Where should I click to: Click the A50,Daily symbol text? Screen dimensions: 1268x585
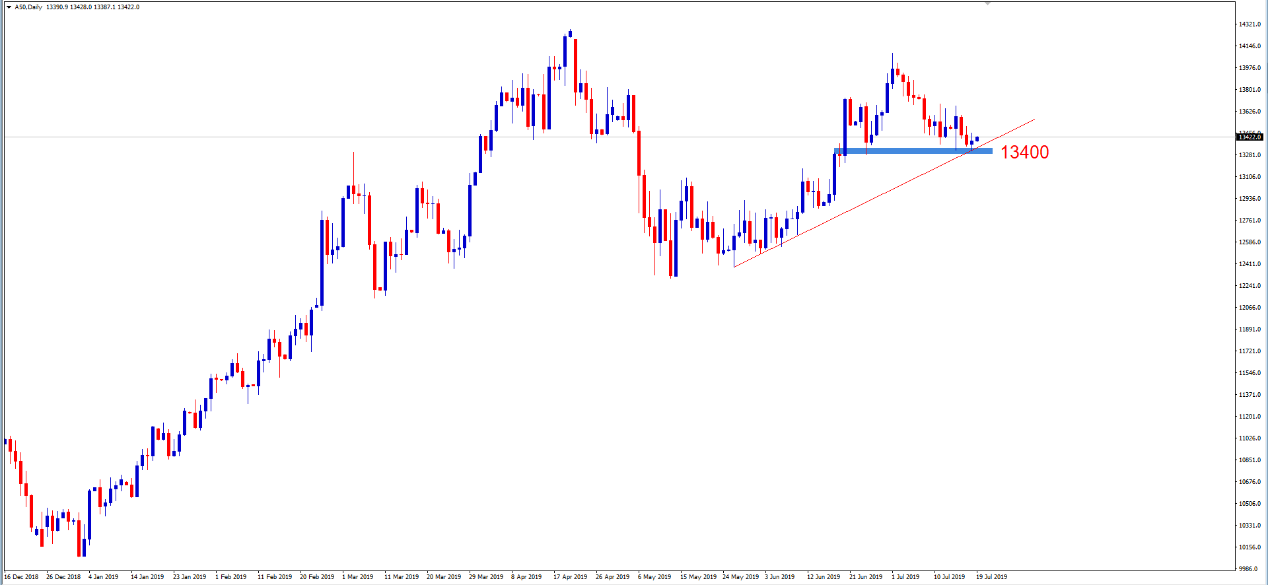click(x=28, y=6)
